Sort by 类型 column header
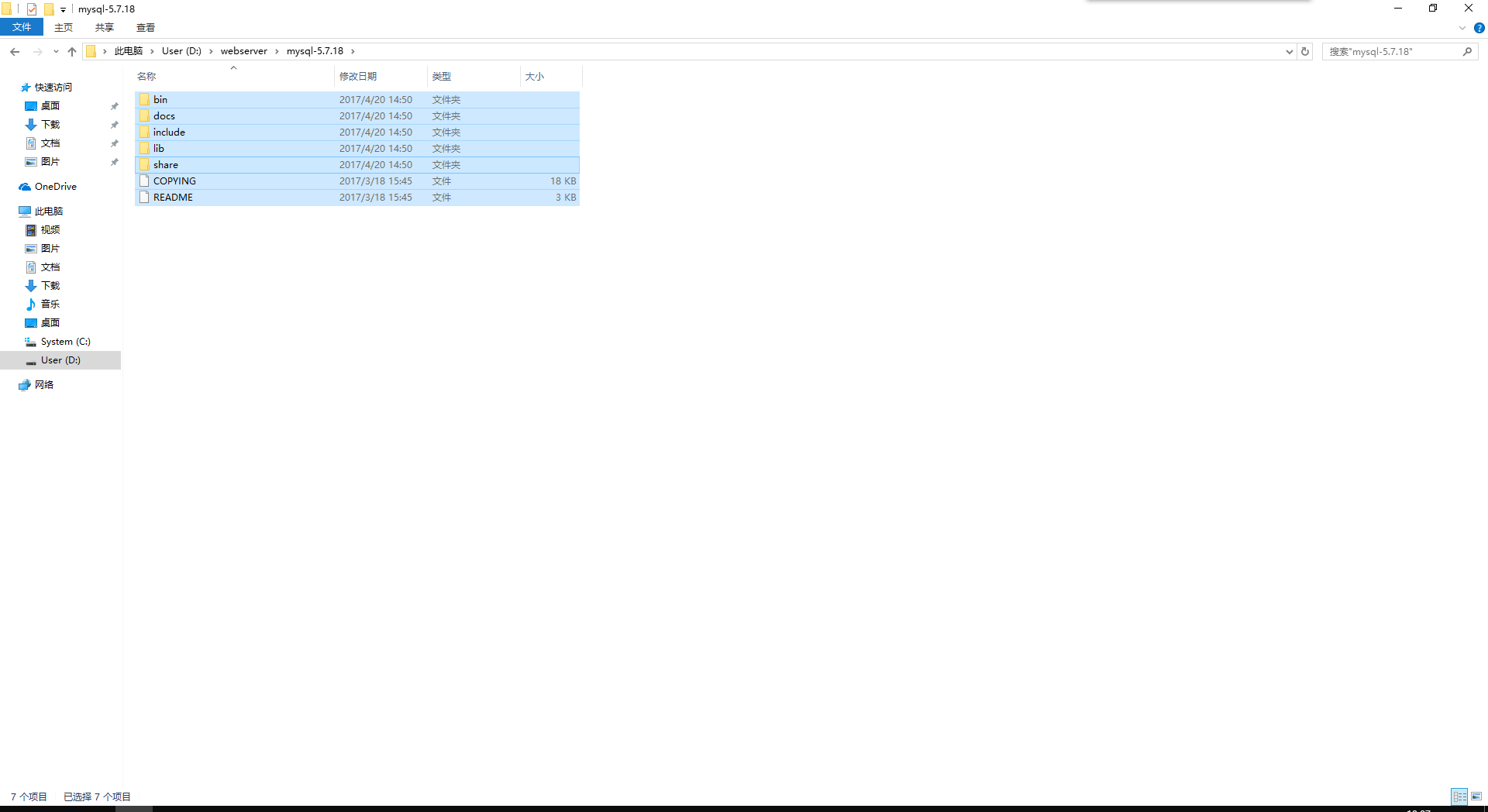Image resolution: width=1488 pixels, height=812 pixels. point(442,77)
